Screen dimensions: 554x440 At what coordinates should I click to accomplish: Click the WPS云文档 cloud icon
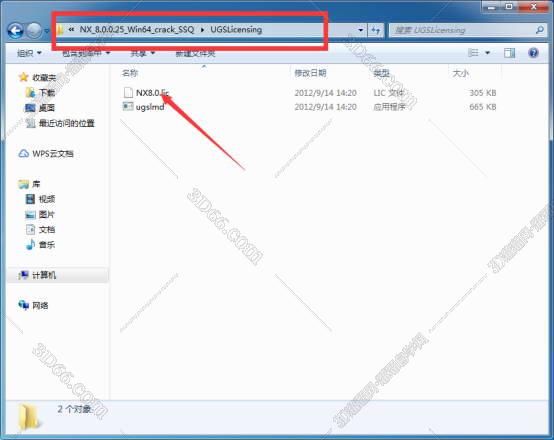point(24,153)
